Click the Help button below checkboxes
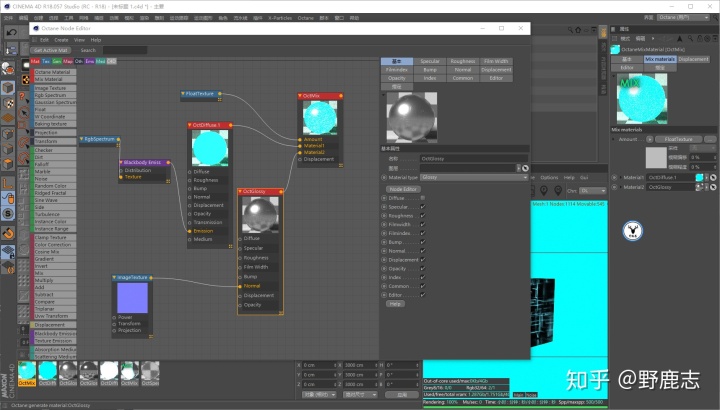Image resolution: width=720 pixels, height=410 pixels. click(395, 303)
